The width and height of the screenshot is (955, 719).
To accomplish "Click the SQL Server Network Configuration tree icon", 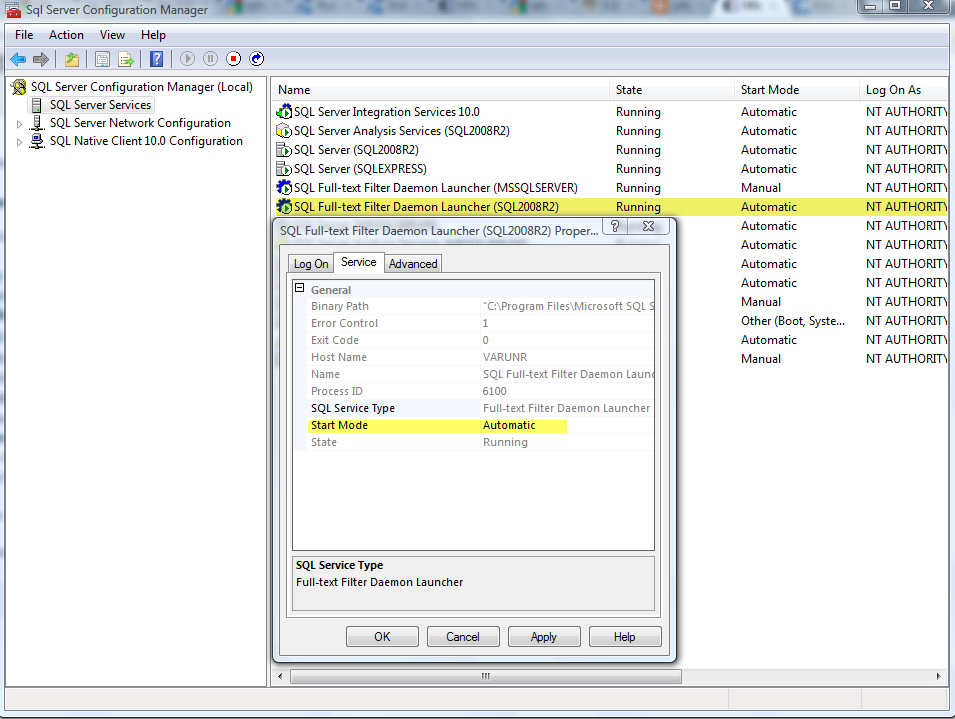I will (37, 123).
